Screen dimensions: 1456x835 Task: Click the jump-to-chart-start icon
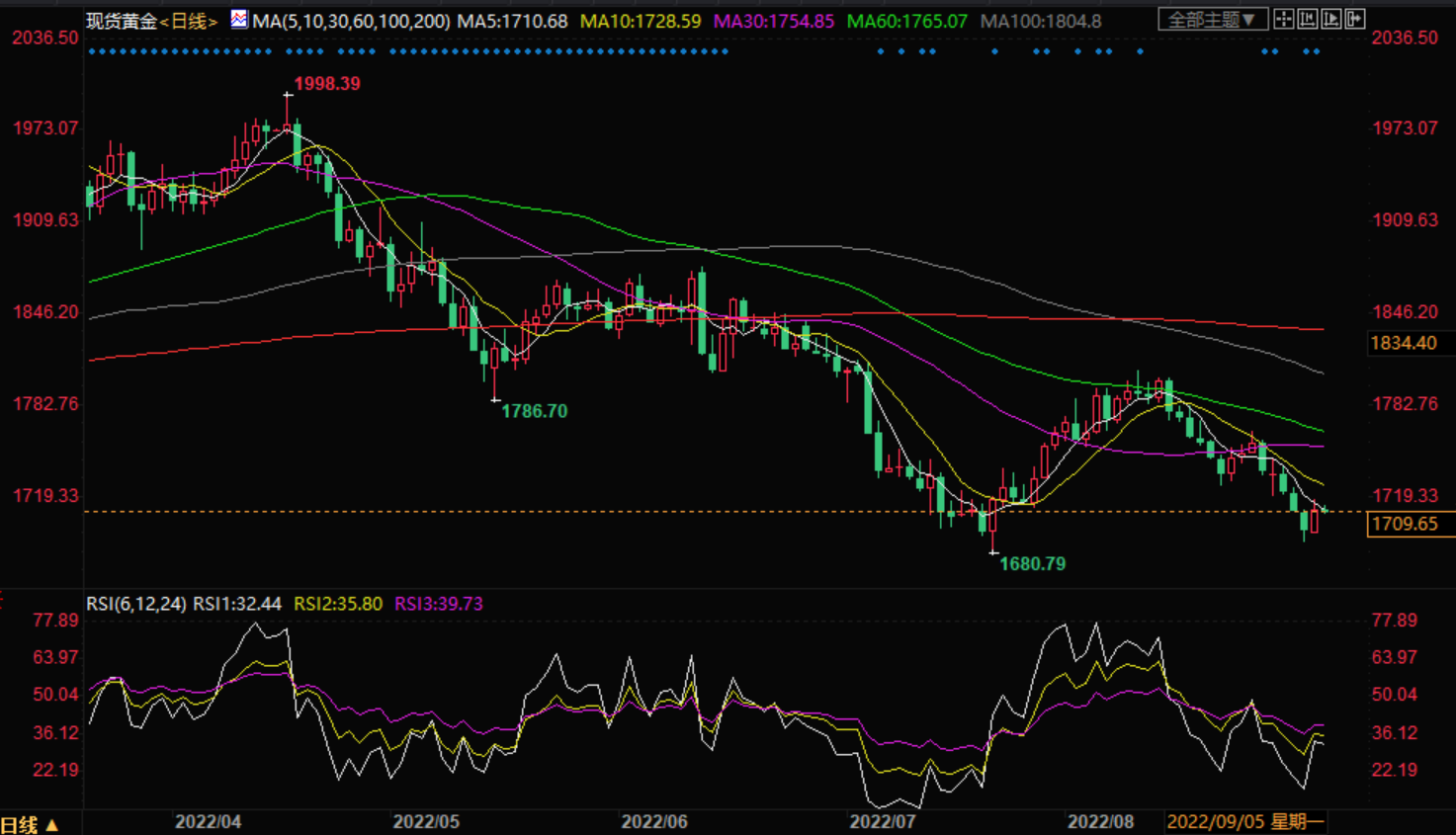tap(1308, 19)
